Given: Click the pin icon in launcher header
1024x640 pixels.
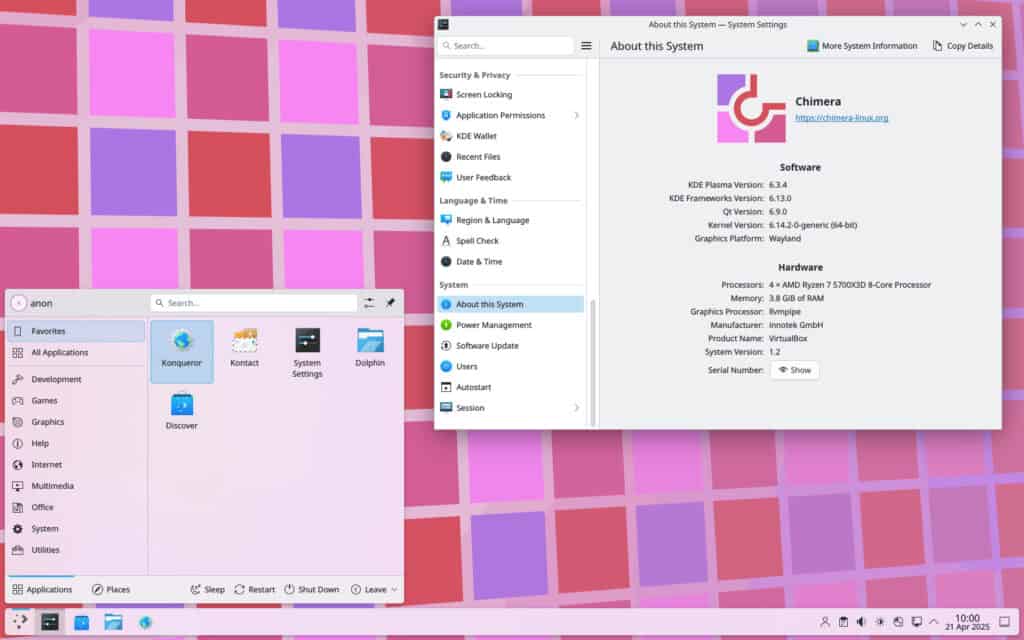Looking at the screenshot, I should (x=391, y=303).
